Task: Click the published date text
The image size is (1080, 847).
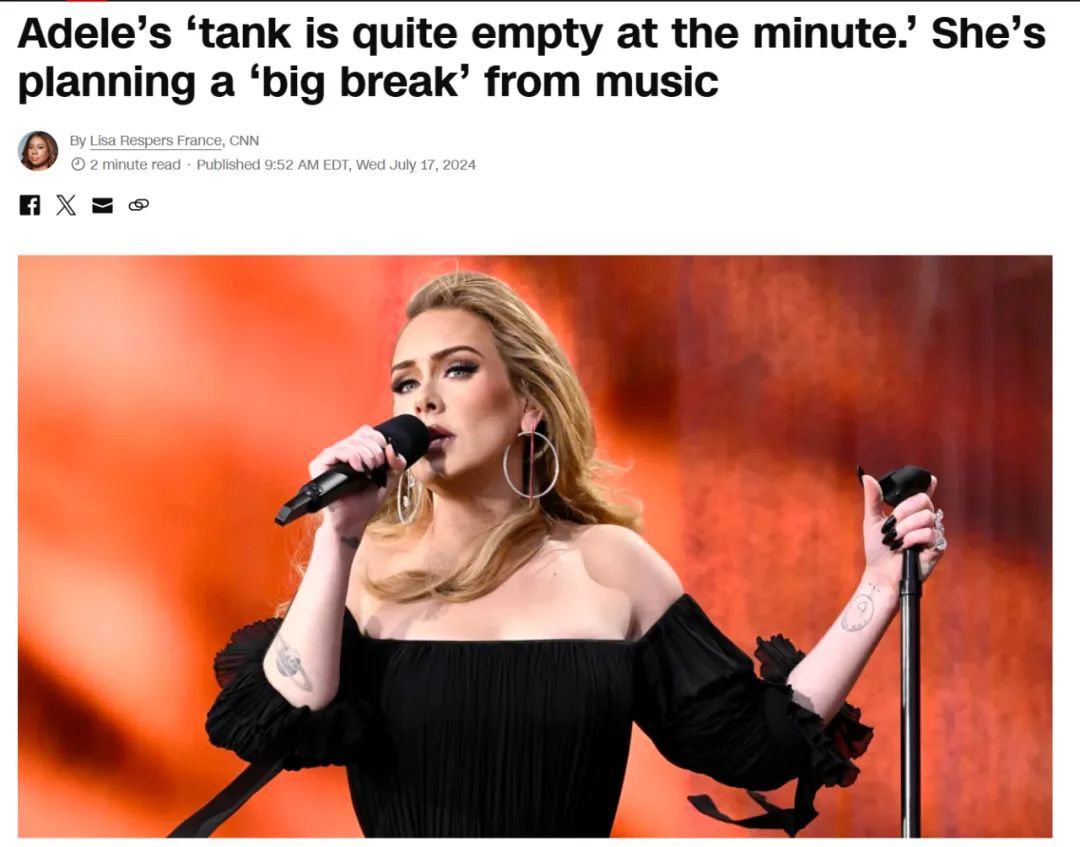Action: point(336,165)
